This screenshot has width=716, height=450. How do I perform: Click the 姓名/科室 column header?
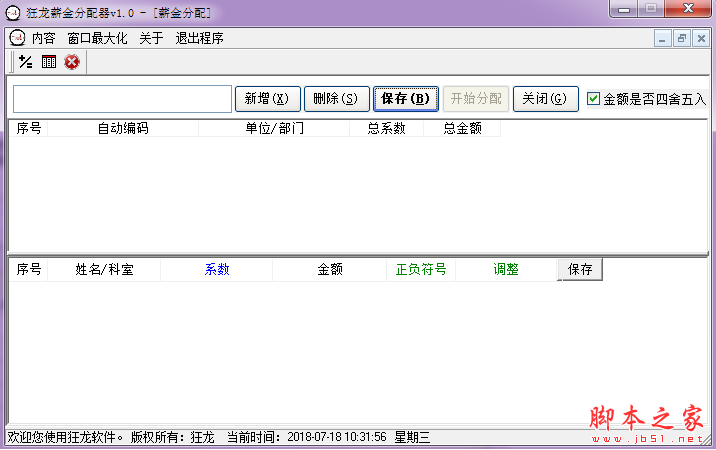(x=104, y=270)
